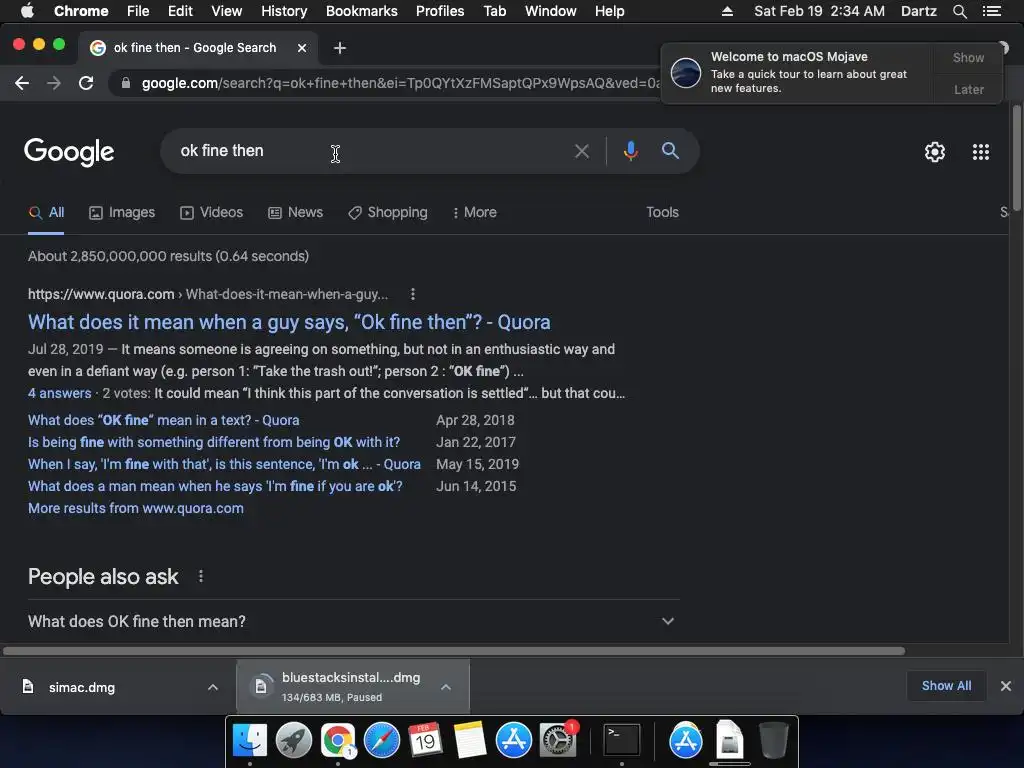The width and height of the screenshot is (1024, 768).
Task: Click the Dartz user menu
Action: pos(919,11)
